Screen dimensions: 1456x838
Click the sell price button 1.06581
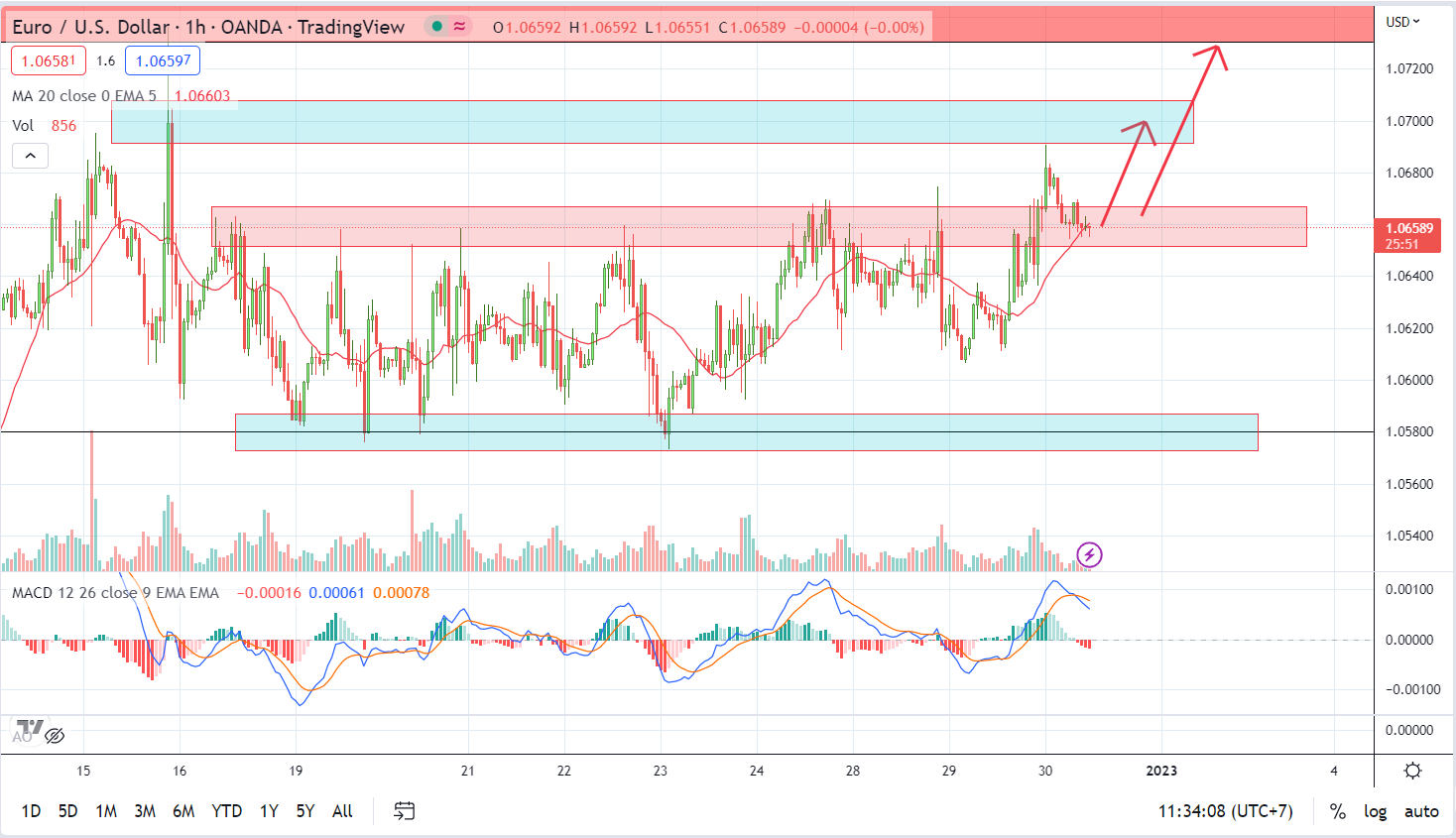[49, 60]
